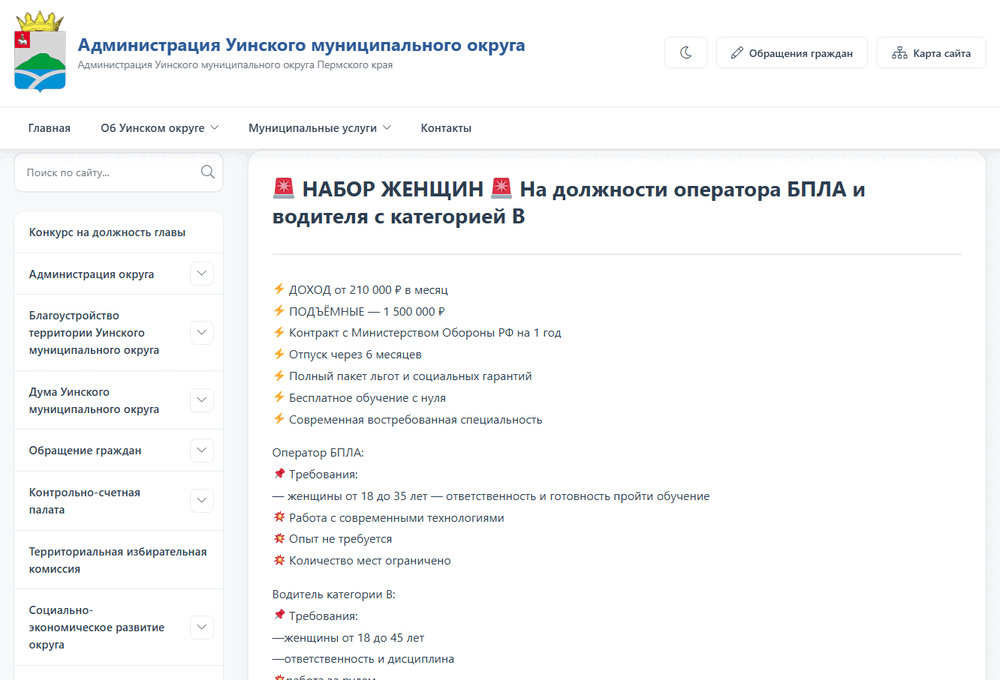
Task: Expand the Благоустройство территории submenu
Action: pos(202,332)
